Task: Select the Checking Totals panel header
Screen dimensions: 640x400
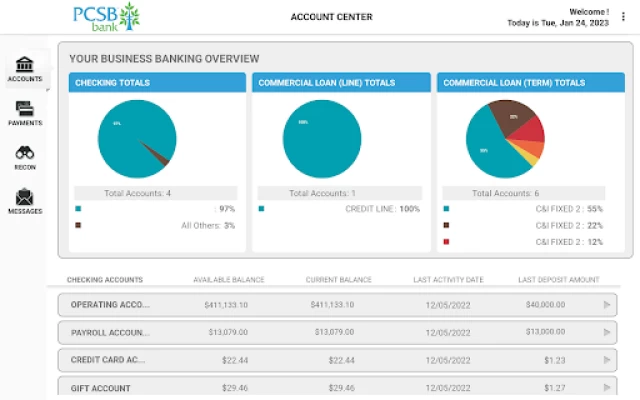Action: point(157,83)
